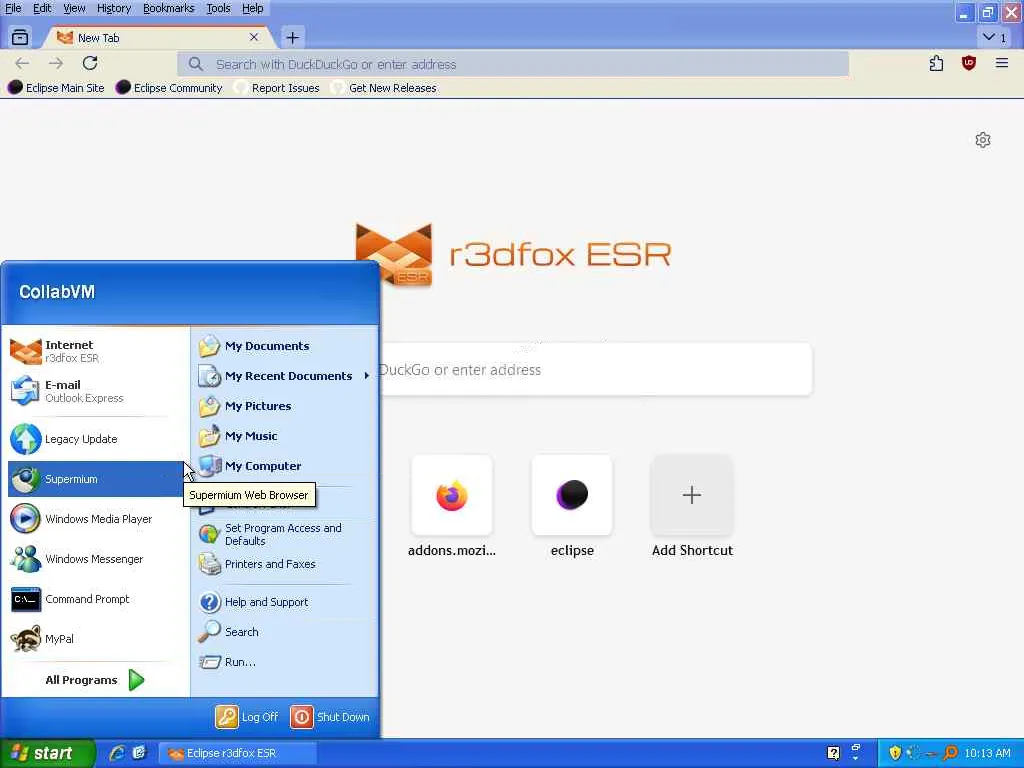Open the uBlock Origin shield icon
The width and height of the screenshot is (1024, 768).
(x=968, y=63)
